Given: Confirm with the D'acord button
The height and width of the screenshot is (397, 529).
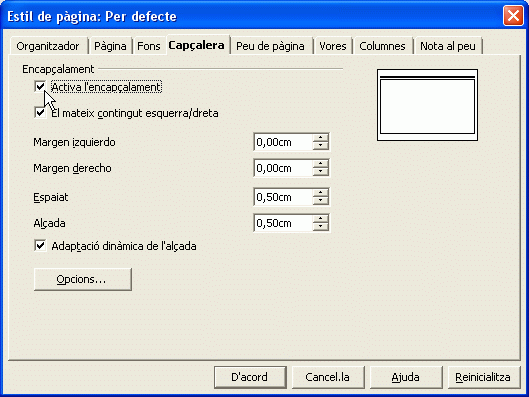Looking at the screenshot, I should coord(250,377).
